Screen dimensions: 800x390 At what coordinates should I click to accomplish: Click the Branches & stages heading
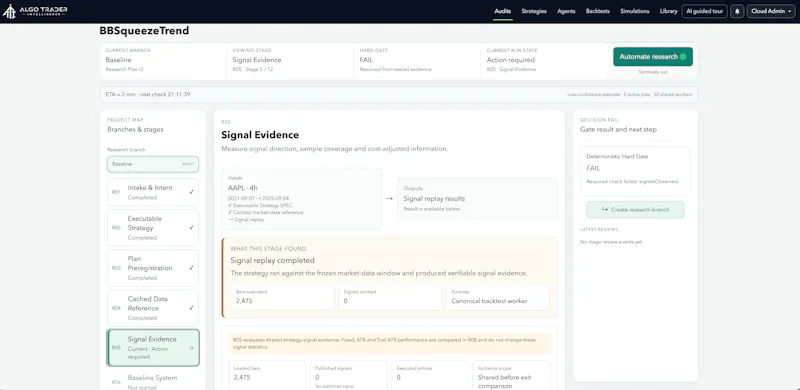coord(135,130)
